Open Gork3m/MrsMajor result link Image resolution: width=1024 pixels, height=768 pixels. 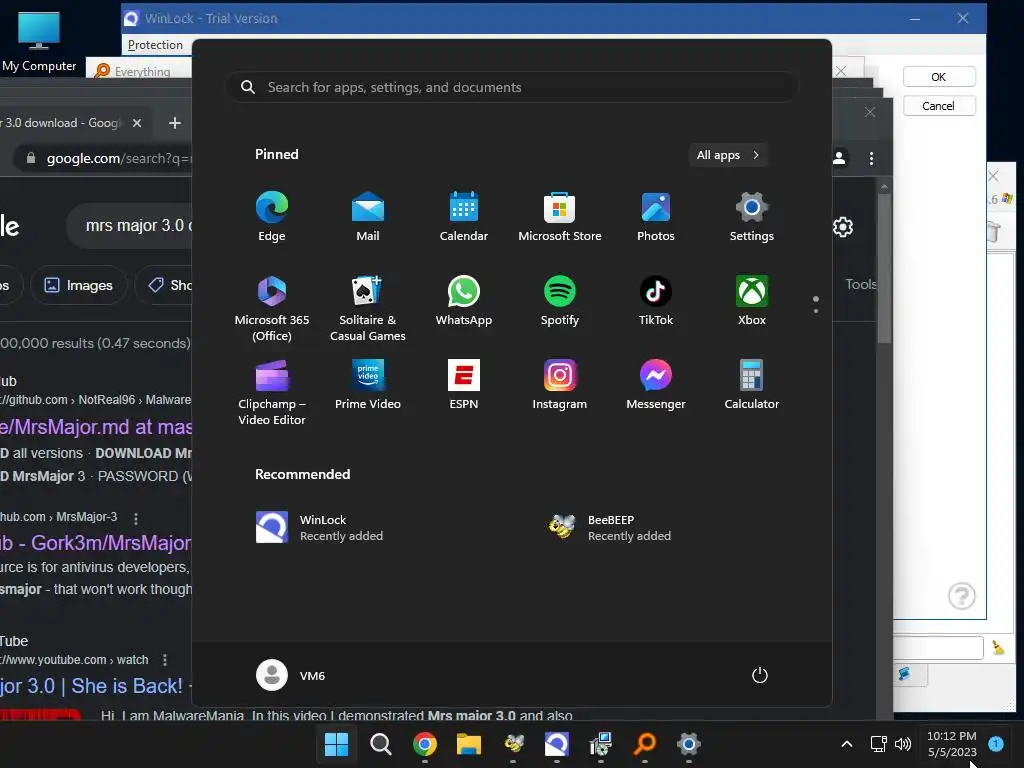[x=96, y=543]
